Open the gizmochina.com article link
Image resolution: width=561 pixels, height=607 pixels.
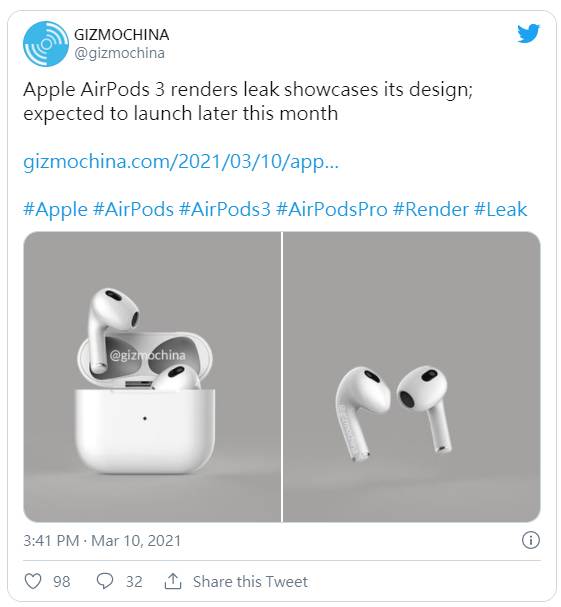[x=181, y=161]
